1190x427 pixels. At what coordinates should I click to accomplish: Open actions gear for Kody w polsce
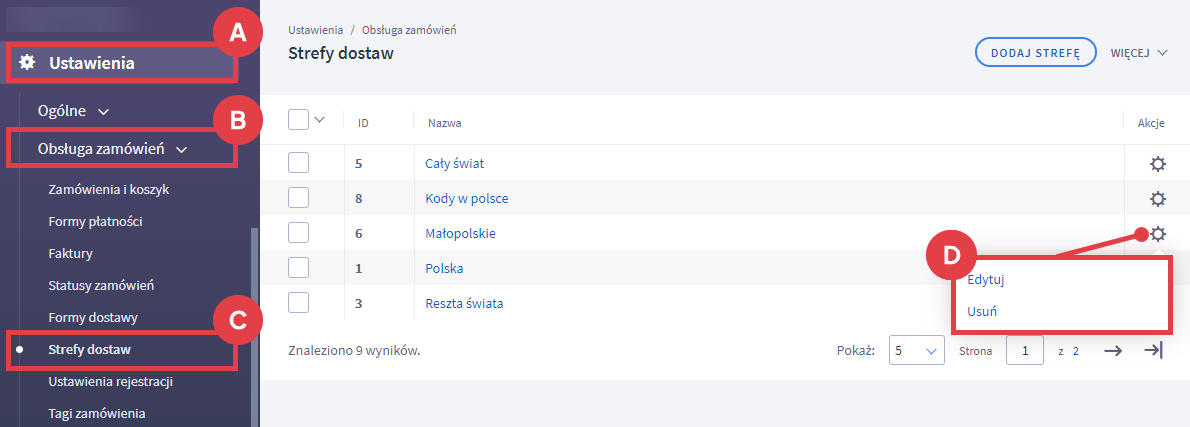[1158, 199]
